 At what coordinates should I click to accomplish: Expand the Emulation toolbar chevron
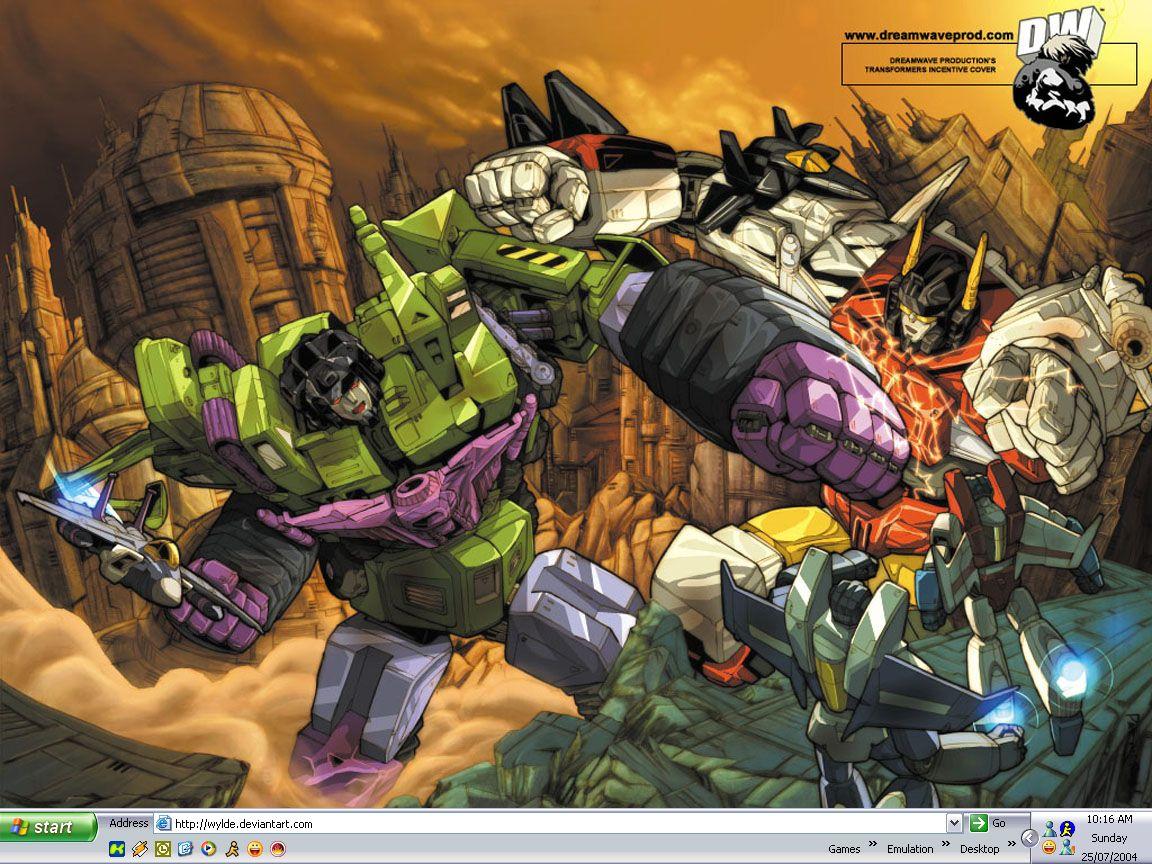pos(945,843)
